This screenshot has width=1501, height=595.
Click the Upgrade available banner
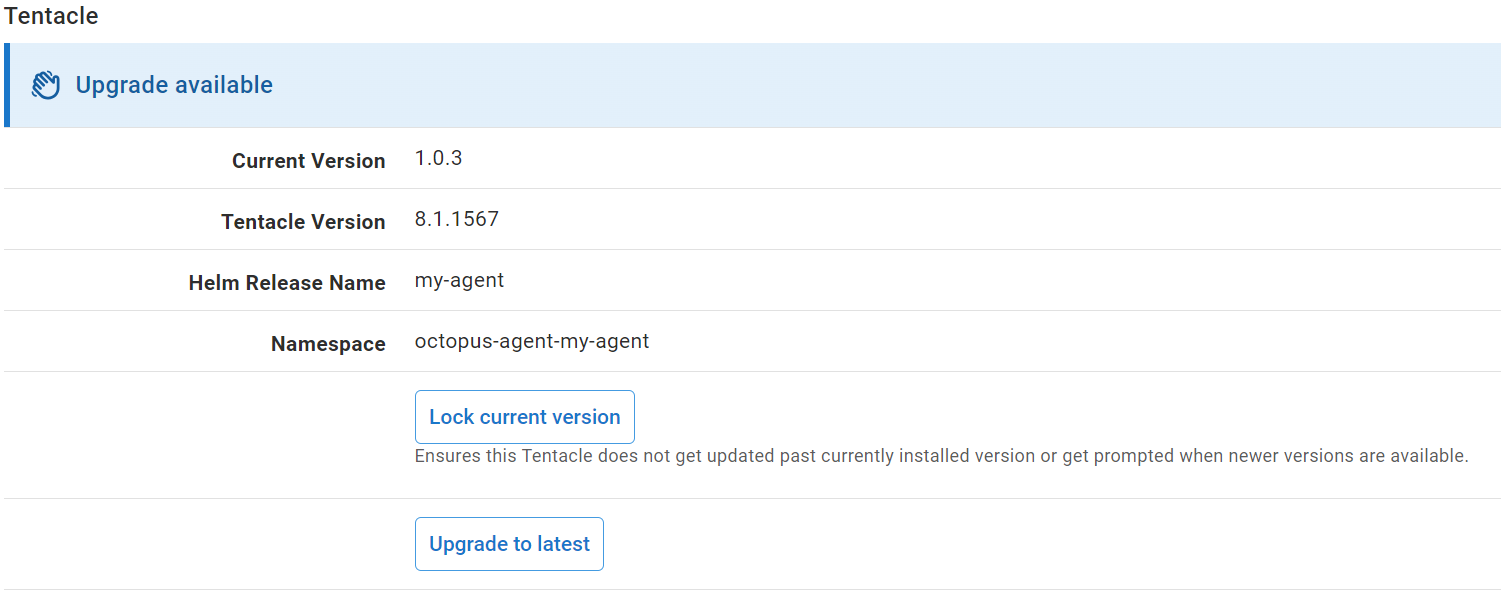click(700, 85)
